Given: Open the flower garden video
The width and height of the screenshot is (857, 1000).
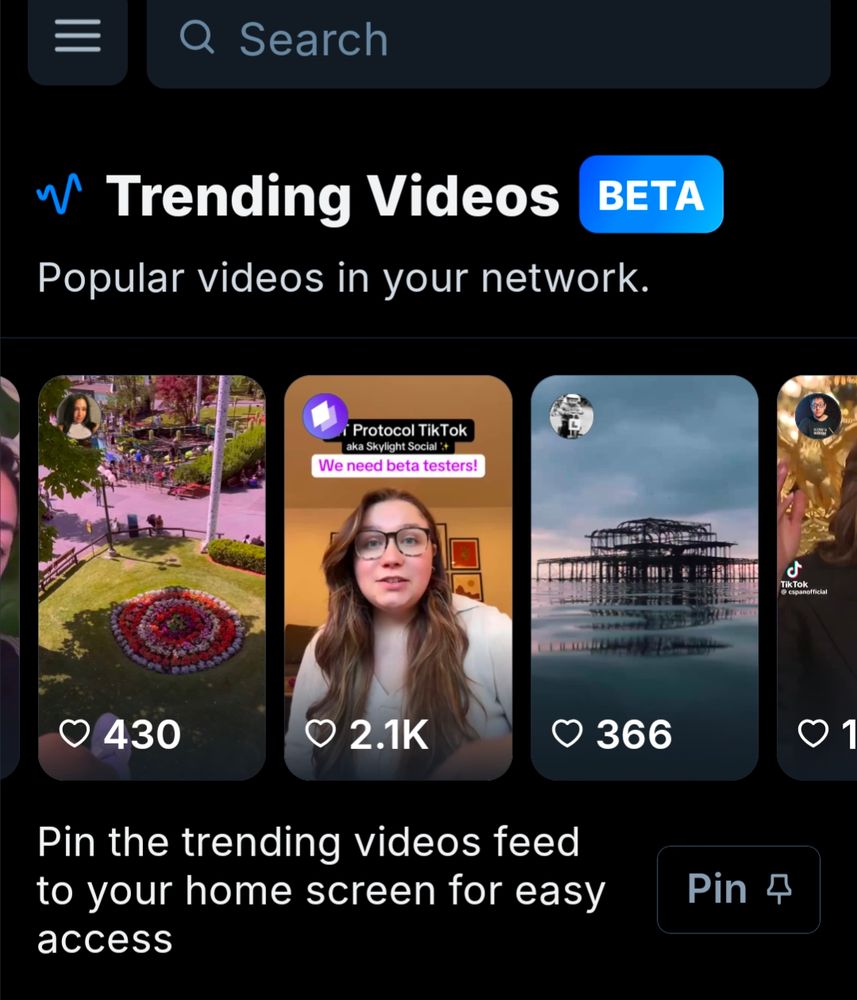Looking at the screenshot, I should tap(152, 577).
